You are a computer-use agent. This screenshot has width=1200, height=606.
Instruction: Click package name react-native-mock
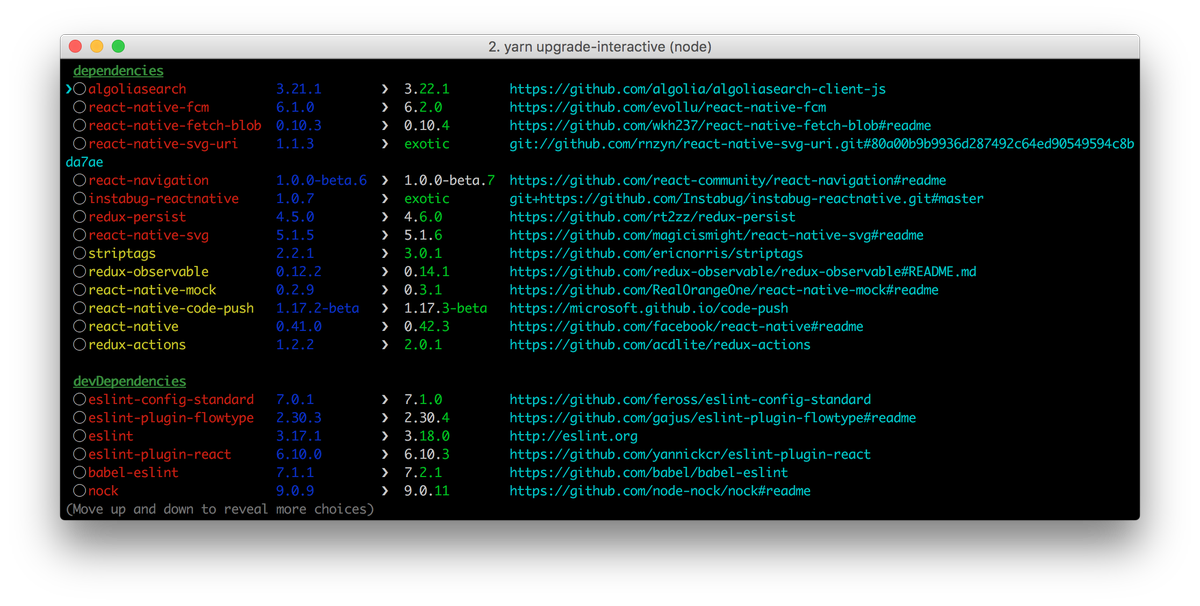[152, 290]
